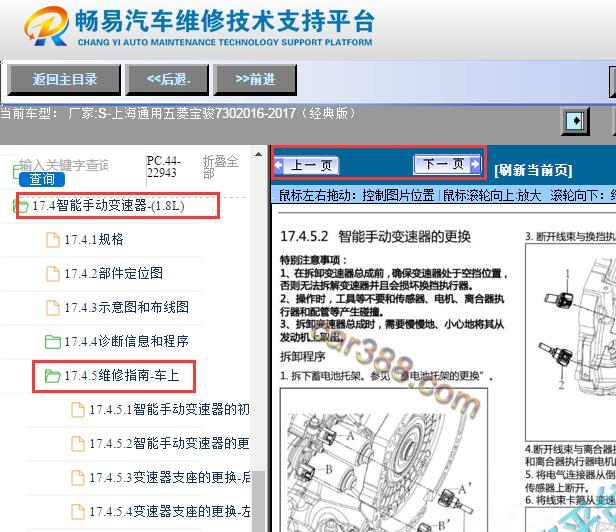The image size is (616, 532).
Task: Collapse the 17.4智能手动变速器-(1.8L) folder
Action: click(x=108, y=205)
